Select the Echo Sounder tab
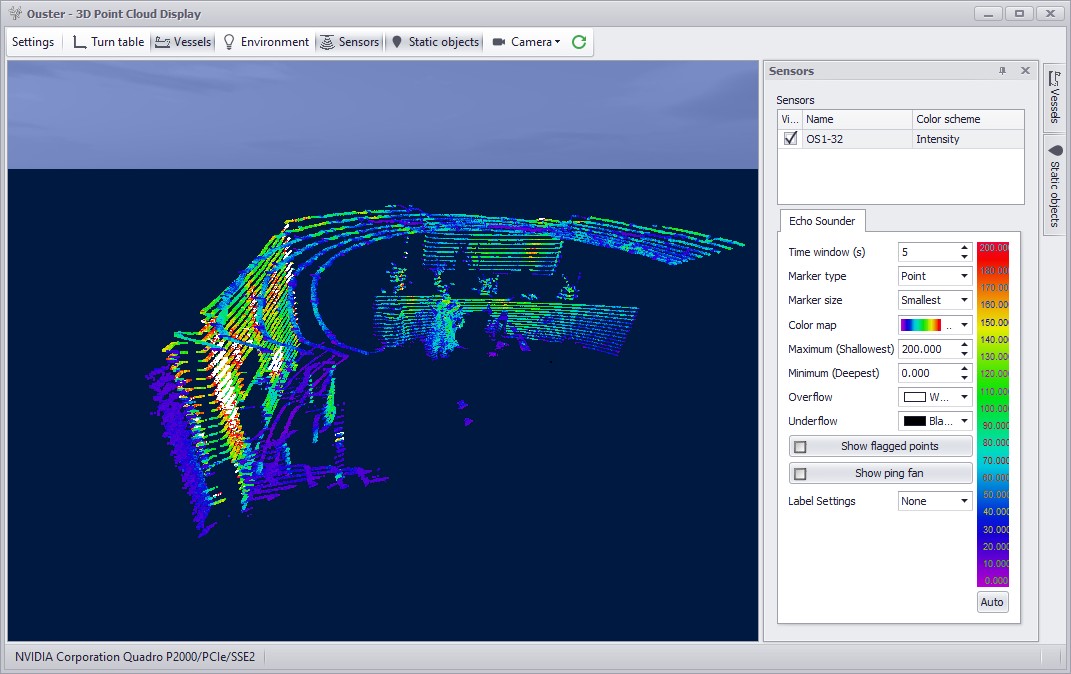 coord(822,221)
